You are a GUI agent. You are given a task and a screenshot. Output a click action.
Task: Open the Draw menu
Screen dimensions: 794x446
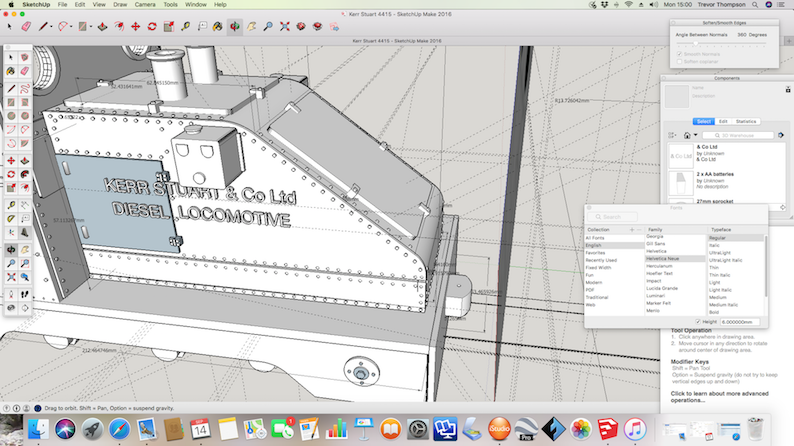(120, 5)
